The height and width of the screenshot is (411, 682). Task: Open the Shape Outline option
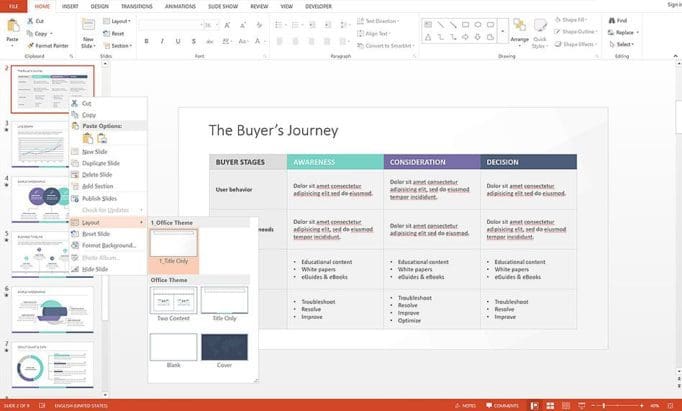click(x=575, y=32)
